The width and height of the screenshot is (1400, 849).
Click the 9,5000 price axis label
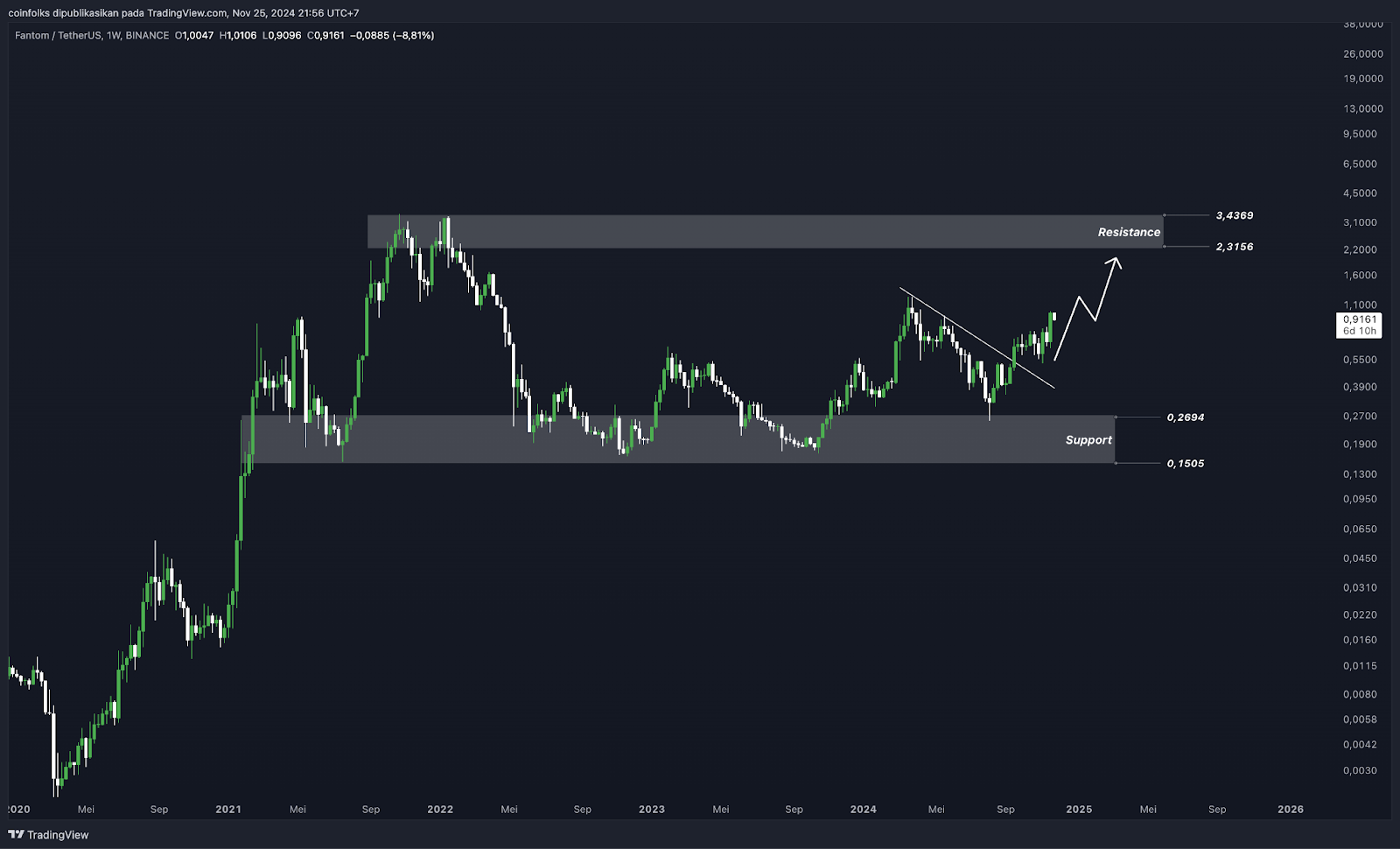click(x=1360, y=134)
